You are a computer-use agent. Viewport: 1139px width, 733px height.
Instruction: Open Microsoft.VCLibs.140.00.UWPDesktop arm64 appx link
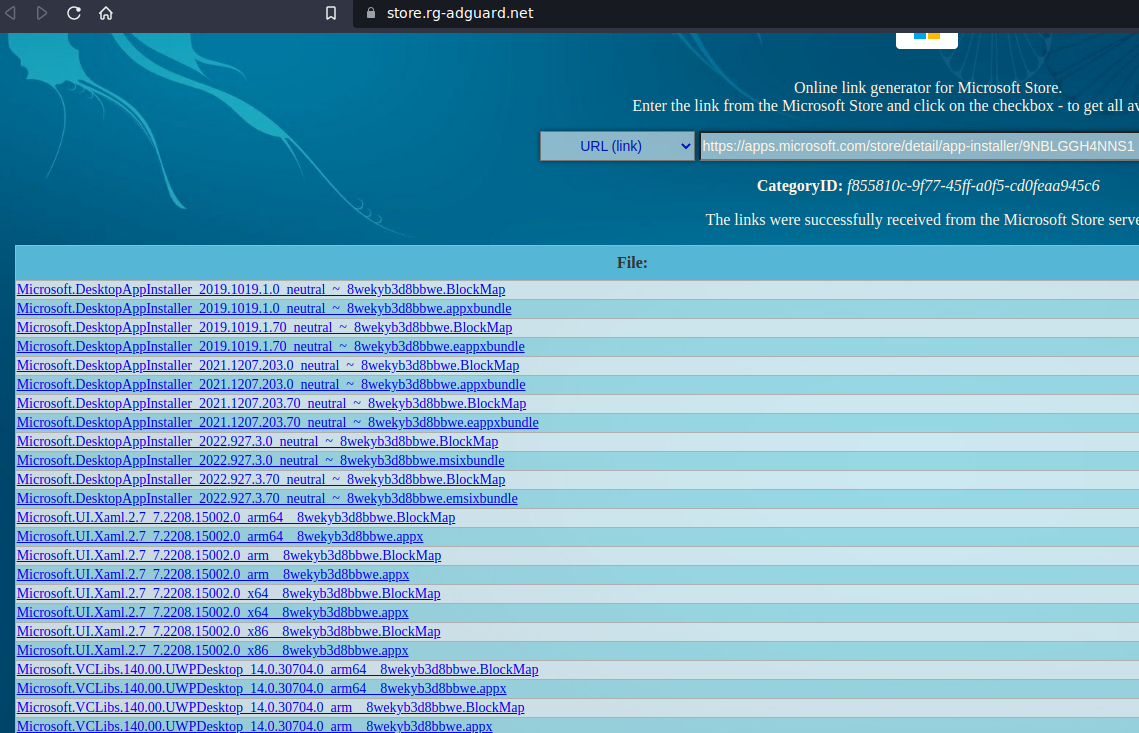pyautogui.click(x=261, y=688)
